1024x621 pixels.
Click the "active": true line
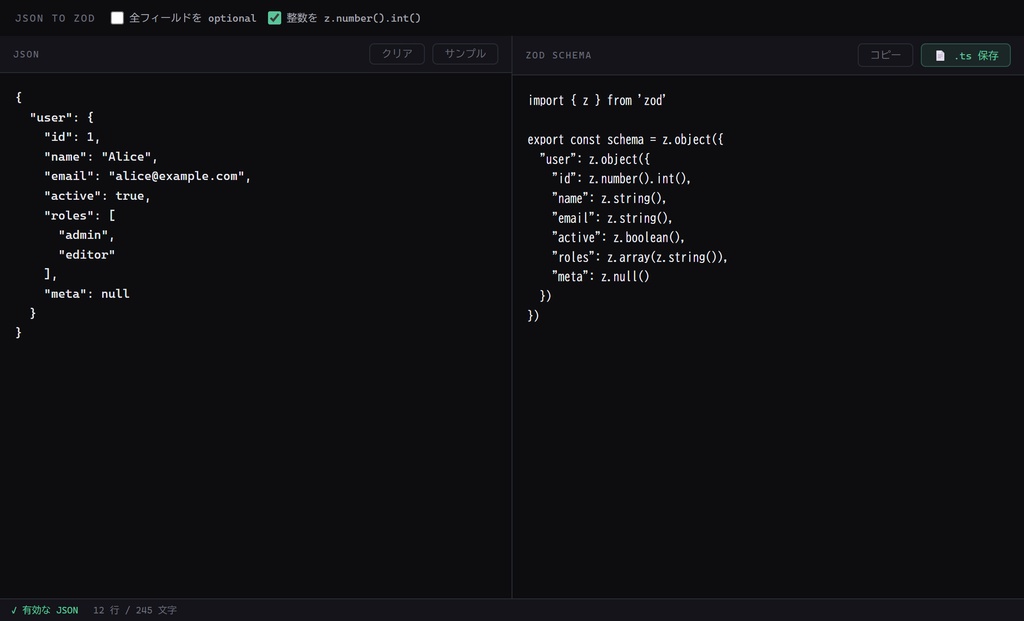97,196
